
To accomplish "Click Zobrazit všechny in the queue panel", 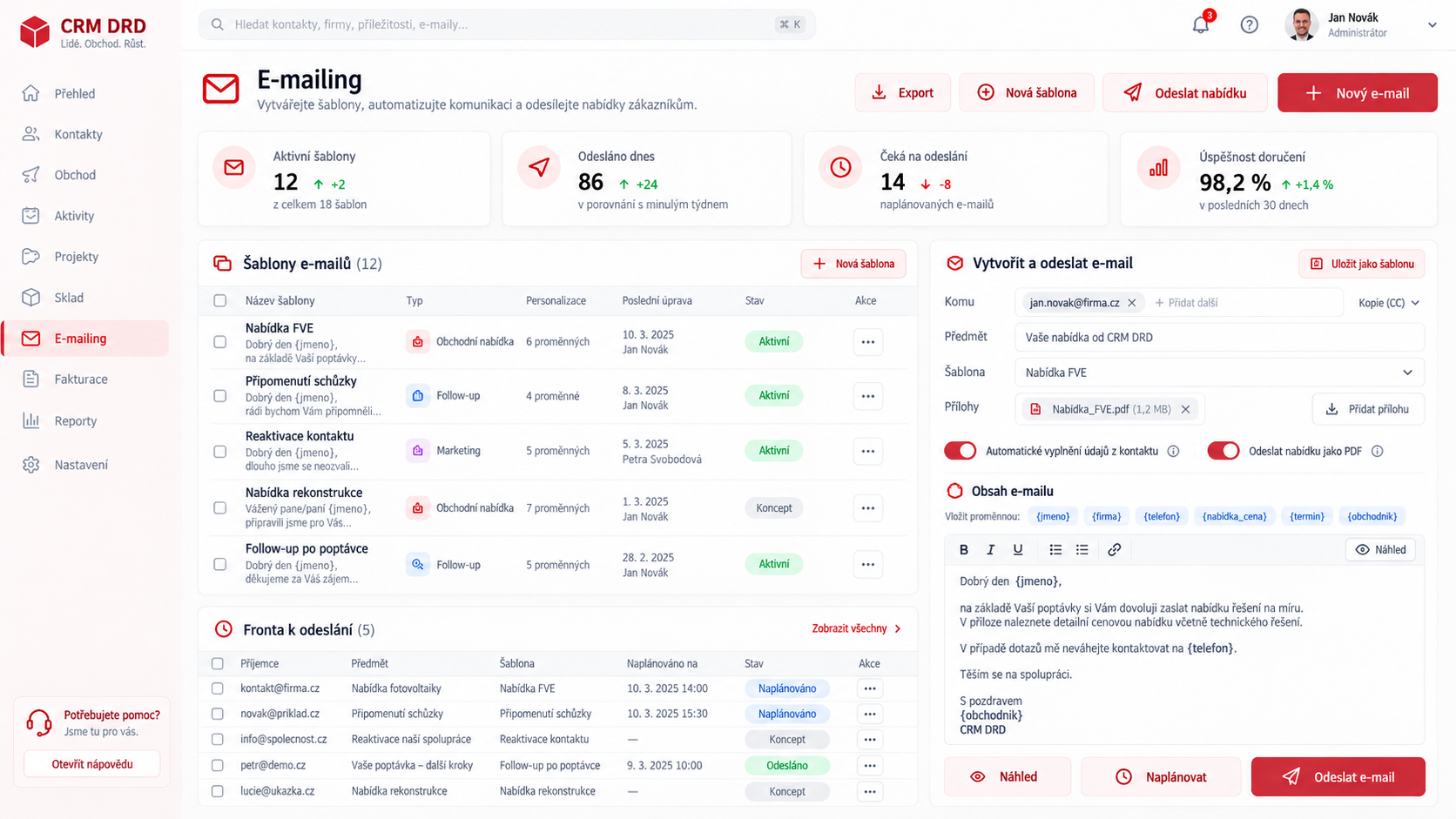I will 856,628.
